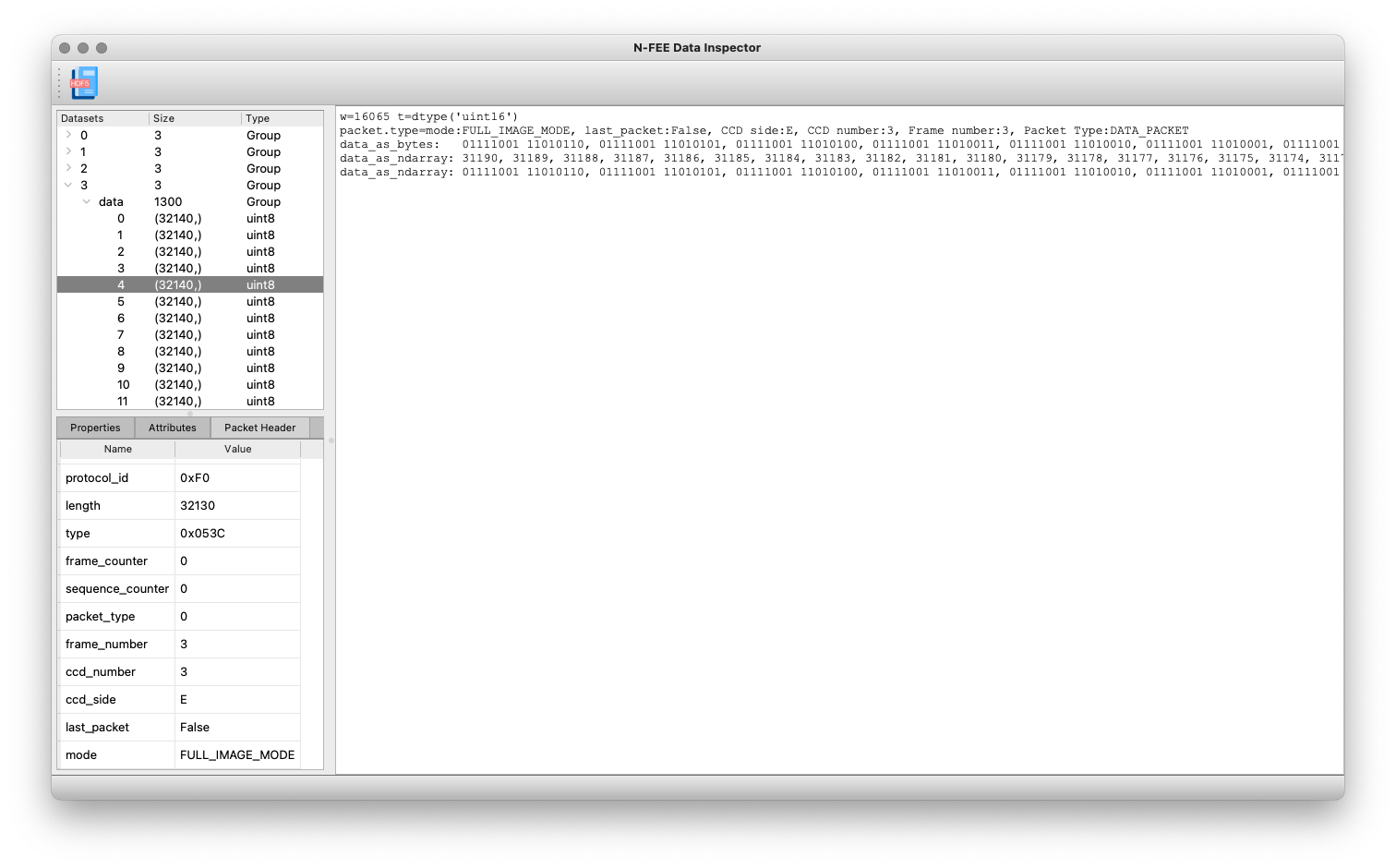Select dataset 9 under data
1396x868 pixels.
pyautogui.click(x=190, y=368)
